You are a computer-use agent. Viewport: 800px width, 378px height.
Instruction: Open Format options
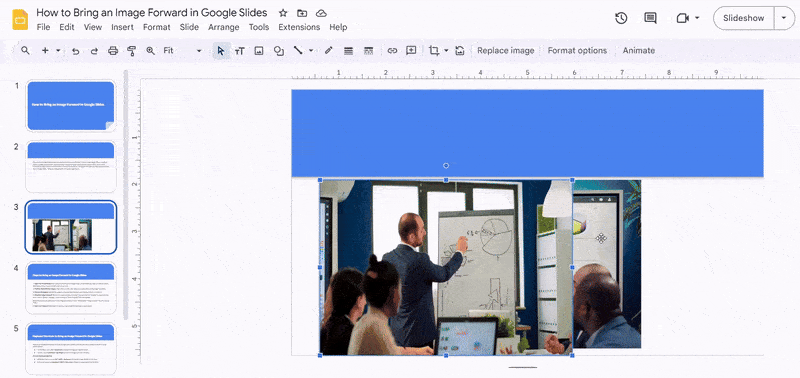click(577, 51)
